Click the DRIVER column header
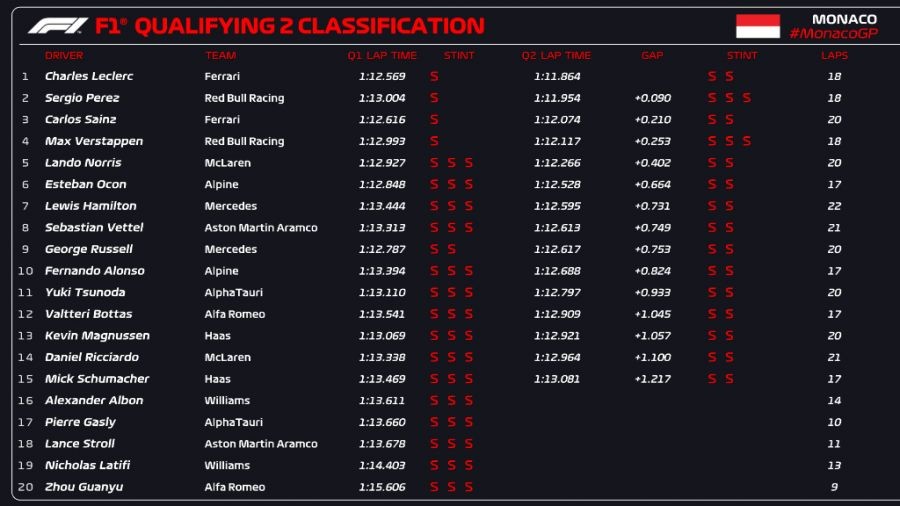This screenshot has height=506, width=900. click(64, 56)
